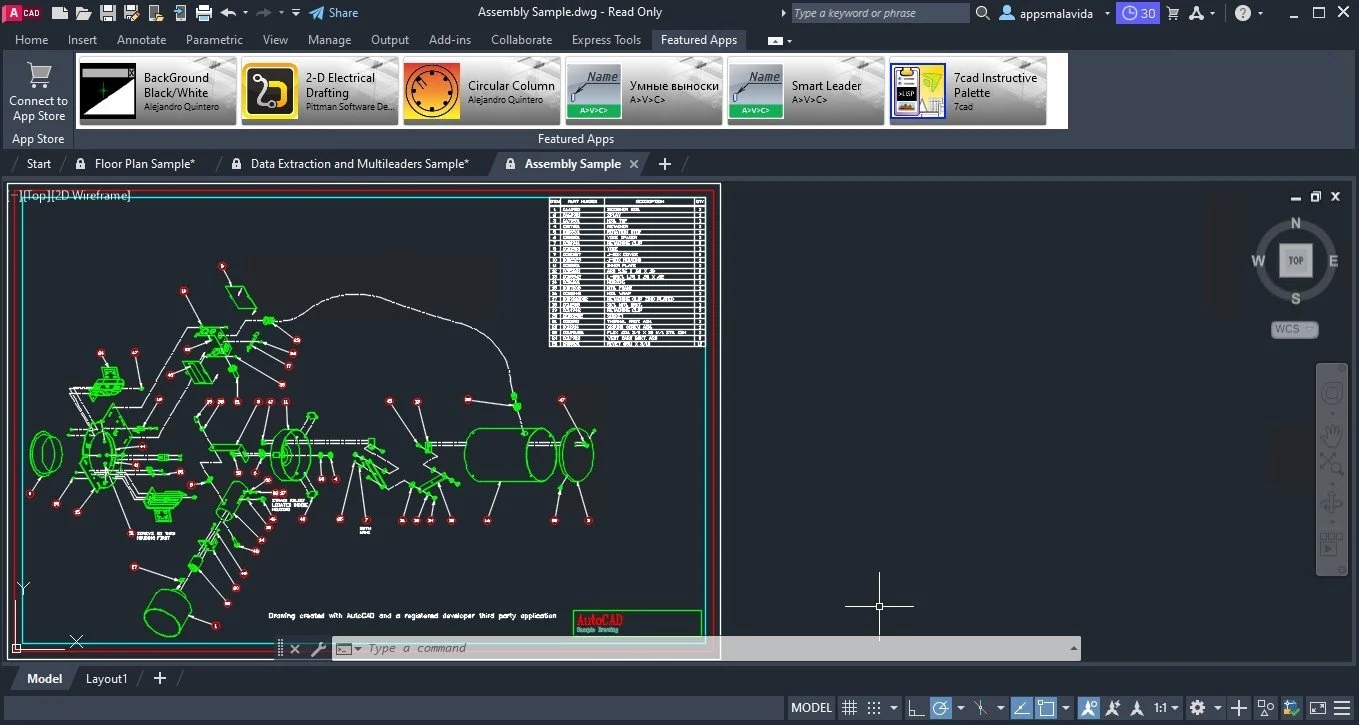Click the TOP face of ViewCube

pos(1296,260)
